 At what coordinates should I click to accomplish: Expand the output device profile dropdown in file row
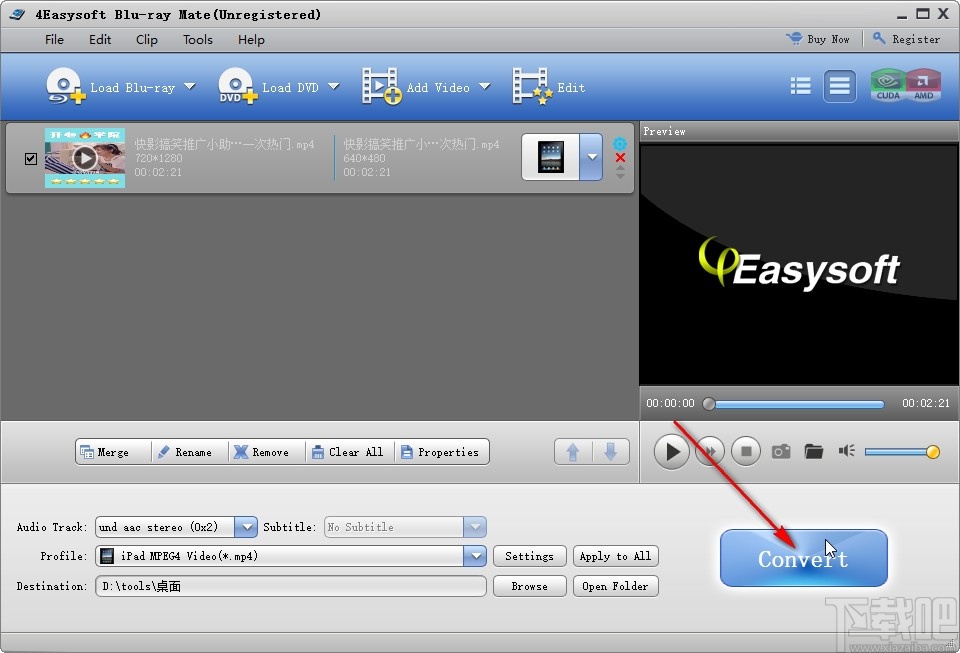point(591,157)
